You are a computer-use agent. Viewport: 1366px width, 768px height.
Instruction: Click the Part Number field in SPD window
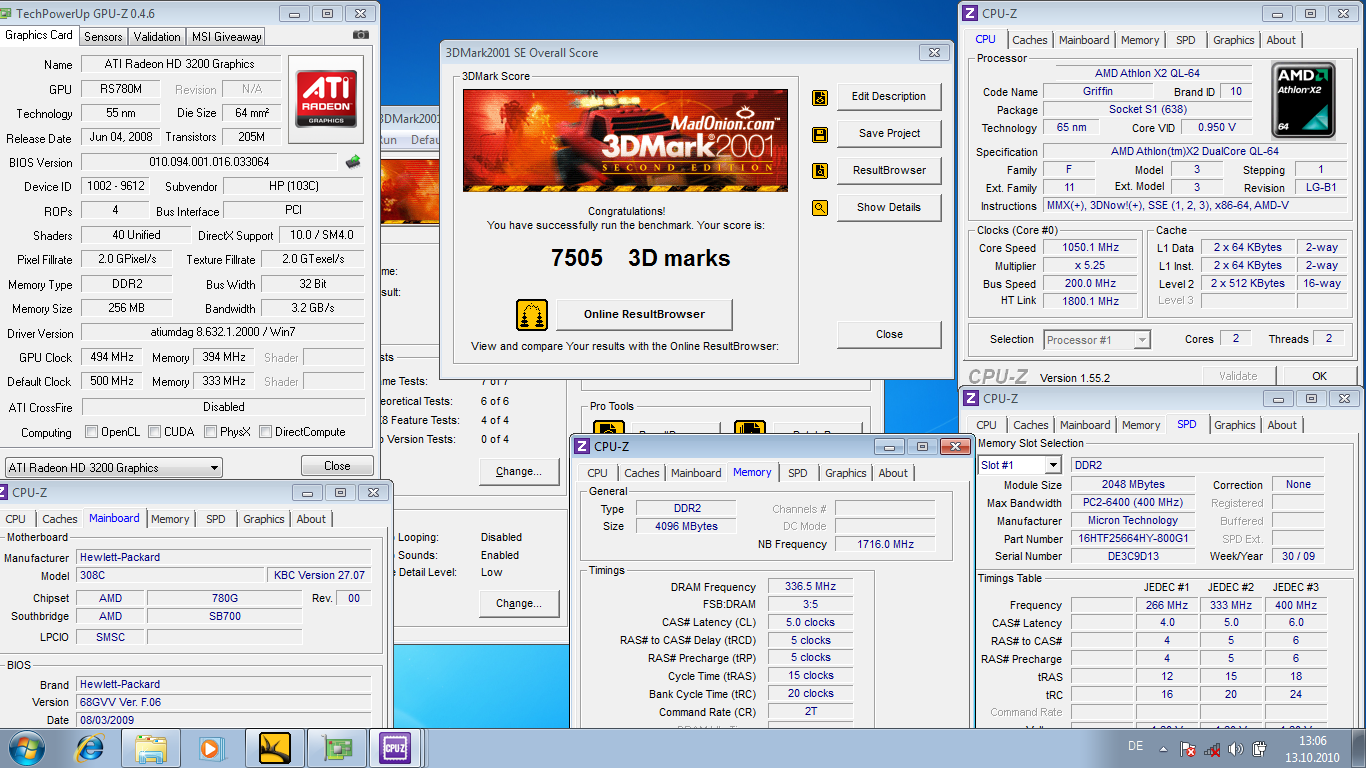click(x=1134, y=538)
